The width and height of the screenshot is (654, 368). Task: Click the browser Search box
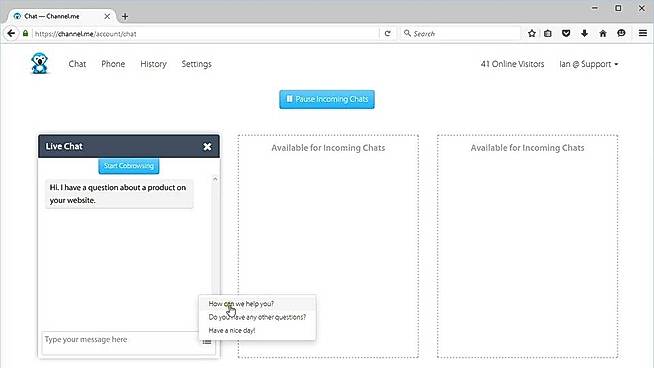pos(461,33)
